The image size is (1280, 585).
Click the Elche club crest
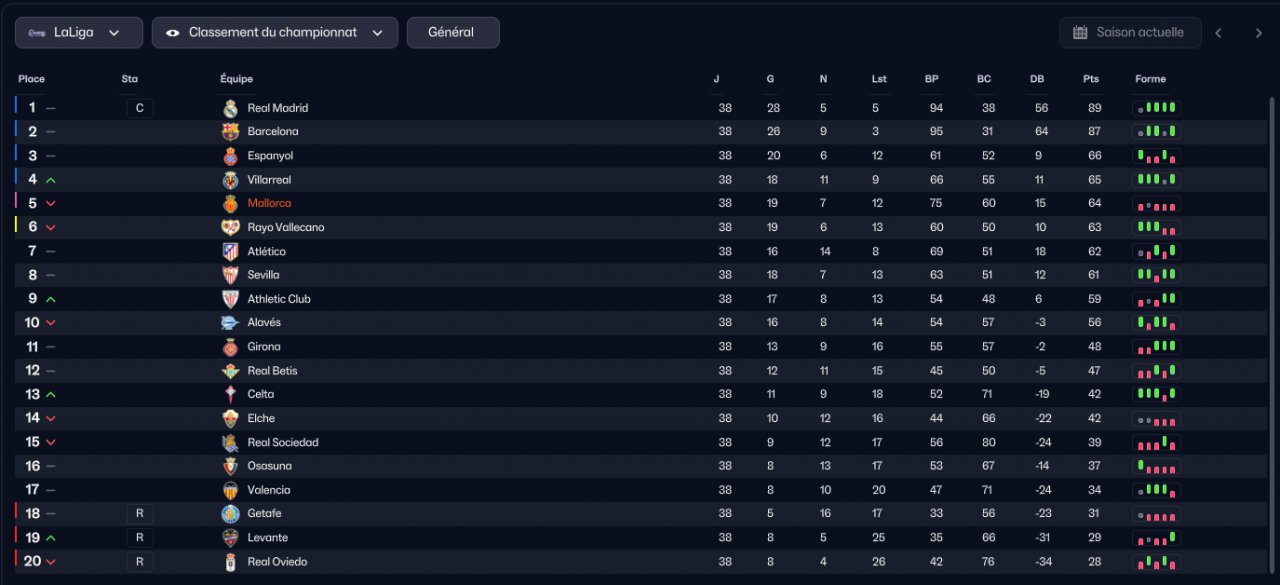point(230,418)
